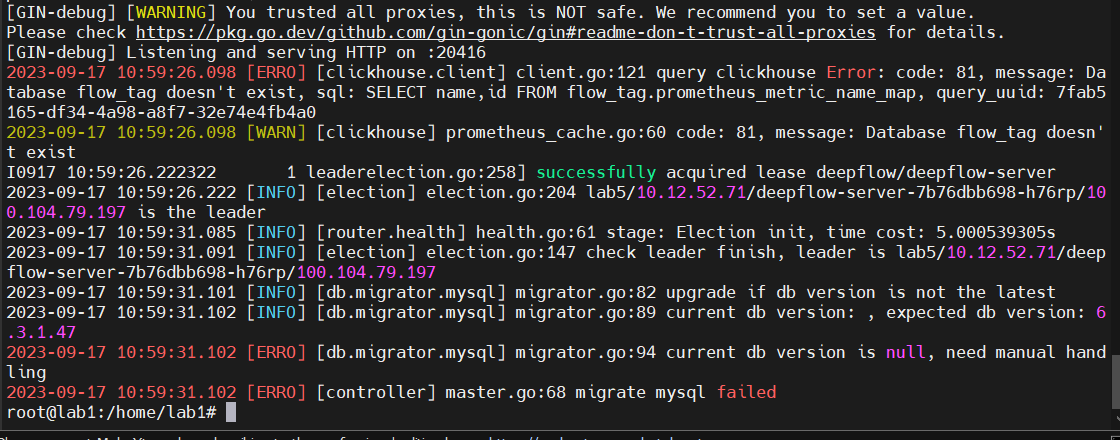This screenshot has height=440, width=1120.
Task: Click the red "failed" word after migrate mysql
Action: tap(746, 392)
